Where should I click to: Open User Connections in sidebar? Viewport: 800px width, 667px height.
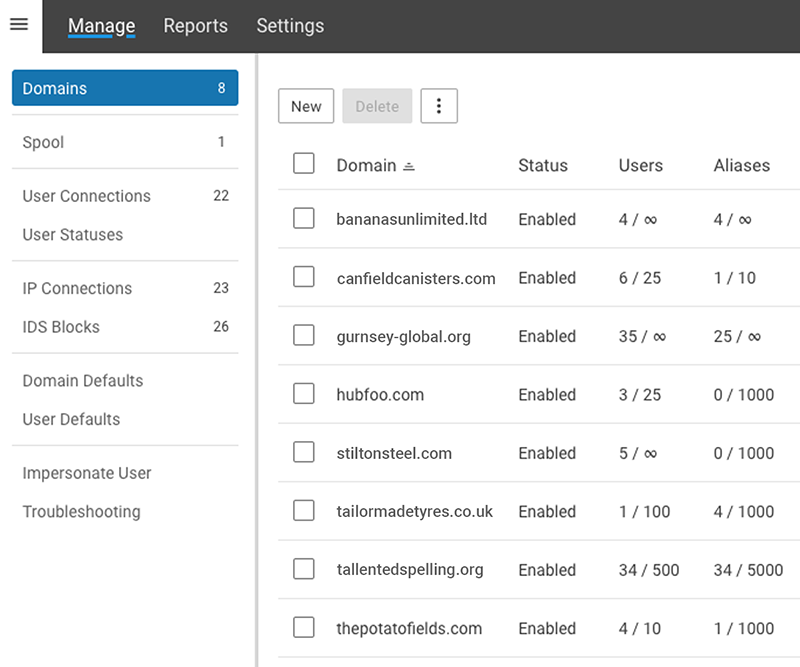click(x=125, y=196)
